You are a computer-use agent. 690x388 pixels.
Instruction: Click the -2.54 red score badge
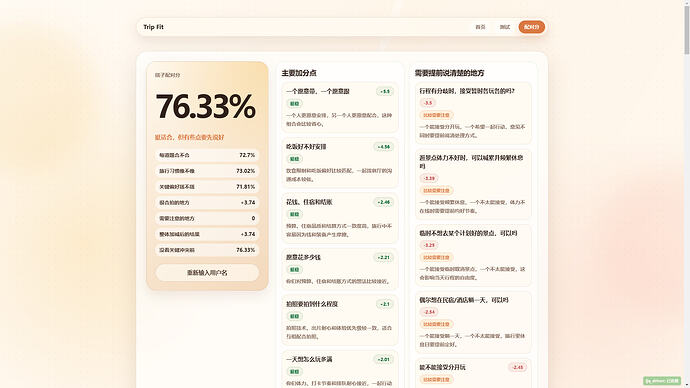(429, 312)
